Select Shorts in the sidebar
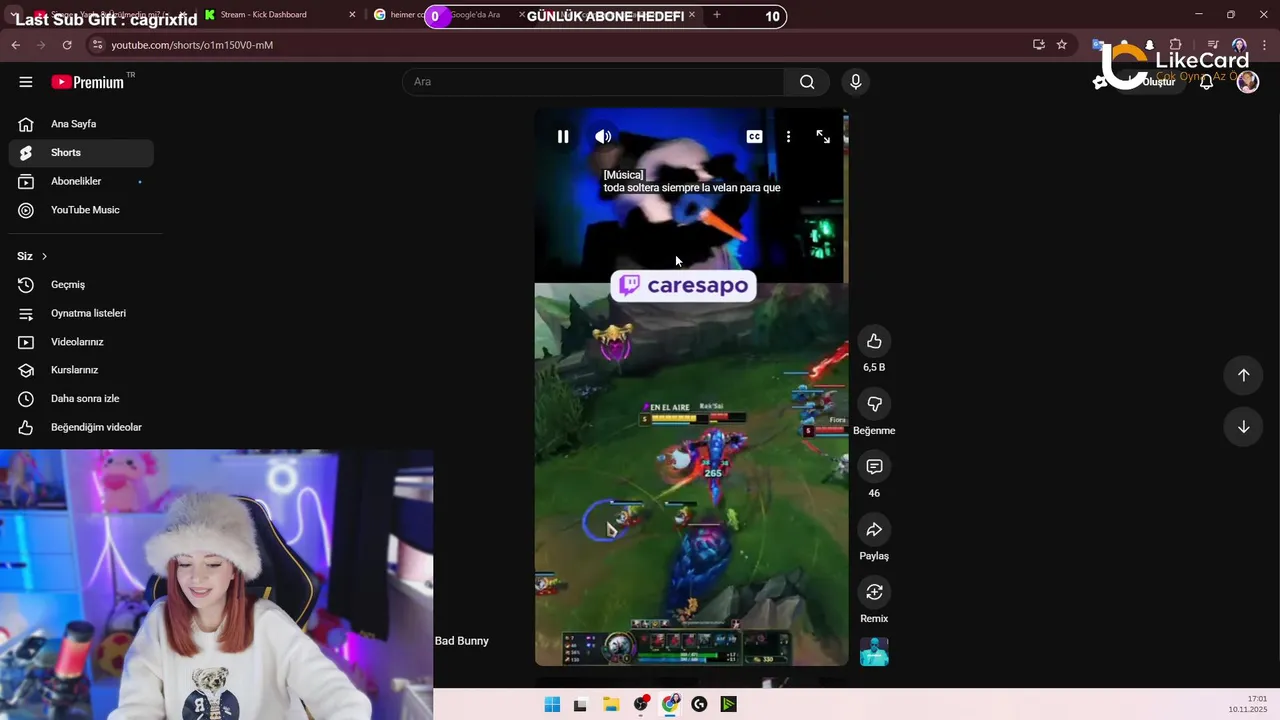This screenshot has width=1280, height=720. coord(81,152)
